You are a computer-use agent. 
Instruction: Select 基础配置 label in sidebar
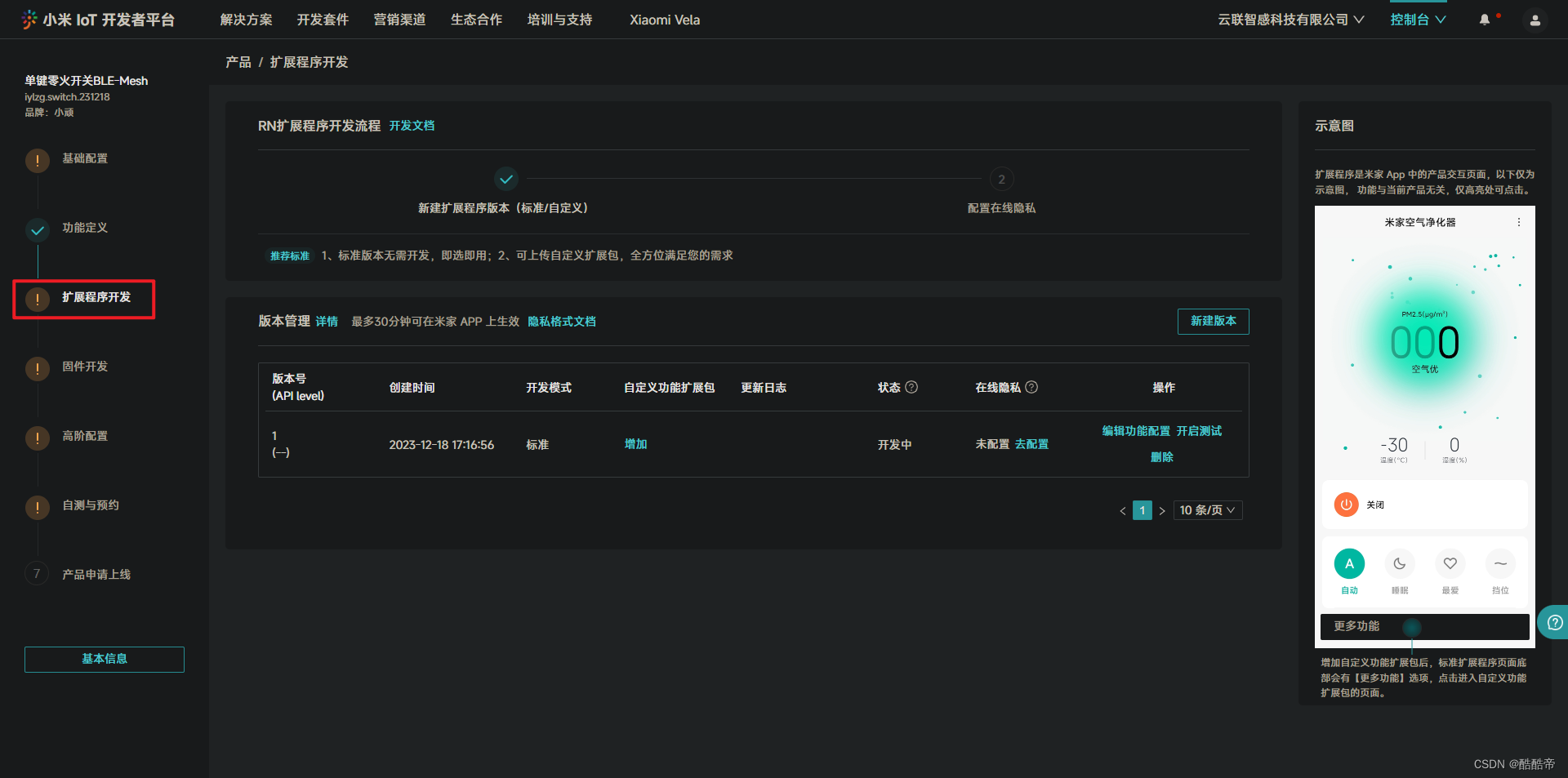point(85,158)
